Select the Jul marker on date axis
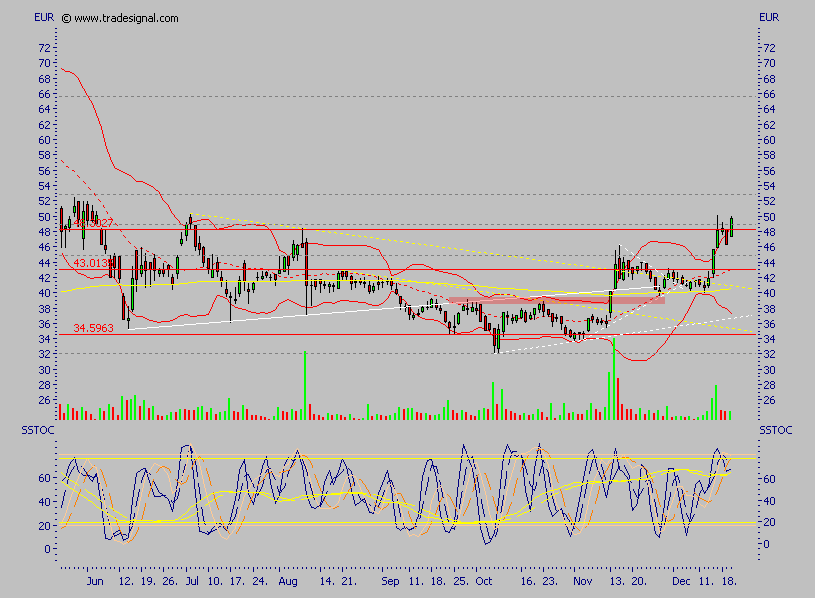Screen dimensions: 815x598 191,580
